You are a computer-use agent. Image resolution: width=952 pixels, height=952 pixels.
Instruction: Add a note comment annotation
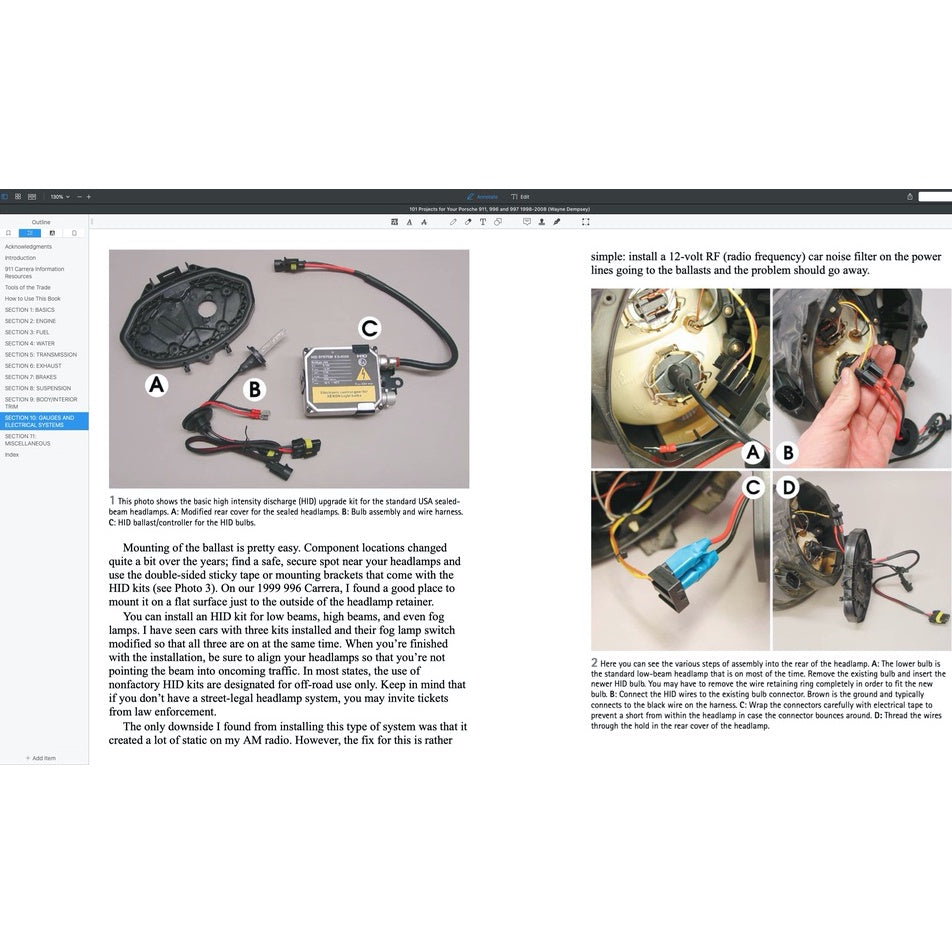(527, 222)
